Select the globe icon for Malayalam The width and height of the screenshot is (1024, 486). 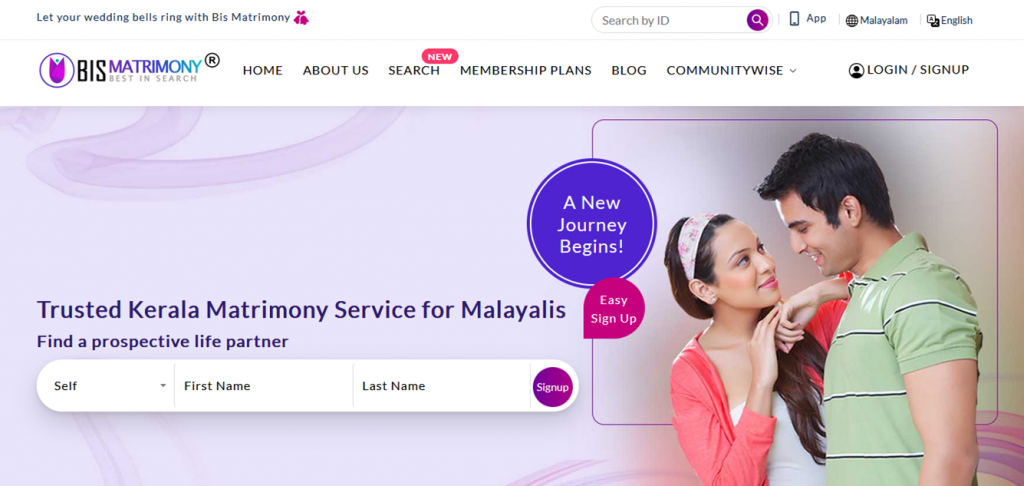852,21
